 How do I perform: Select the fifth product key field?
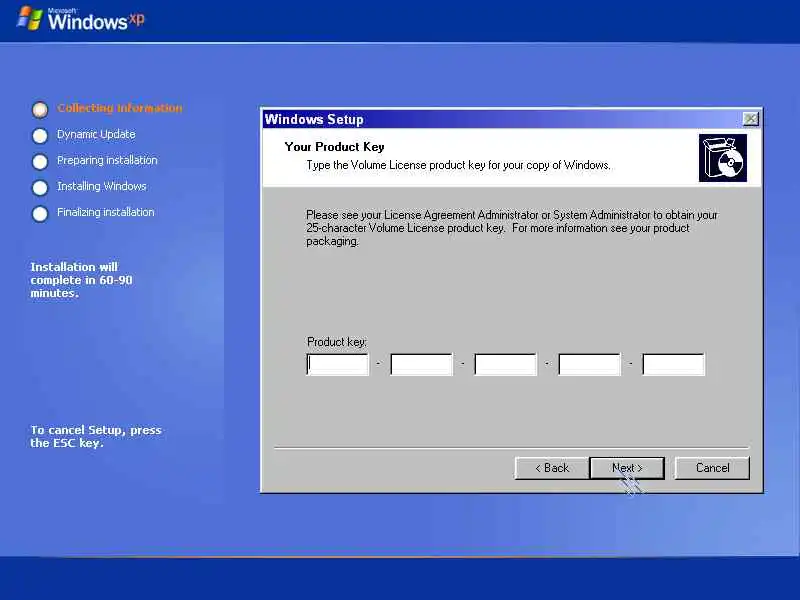click(673, 364)
